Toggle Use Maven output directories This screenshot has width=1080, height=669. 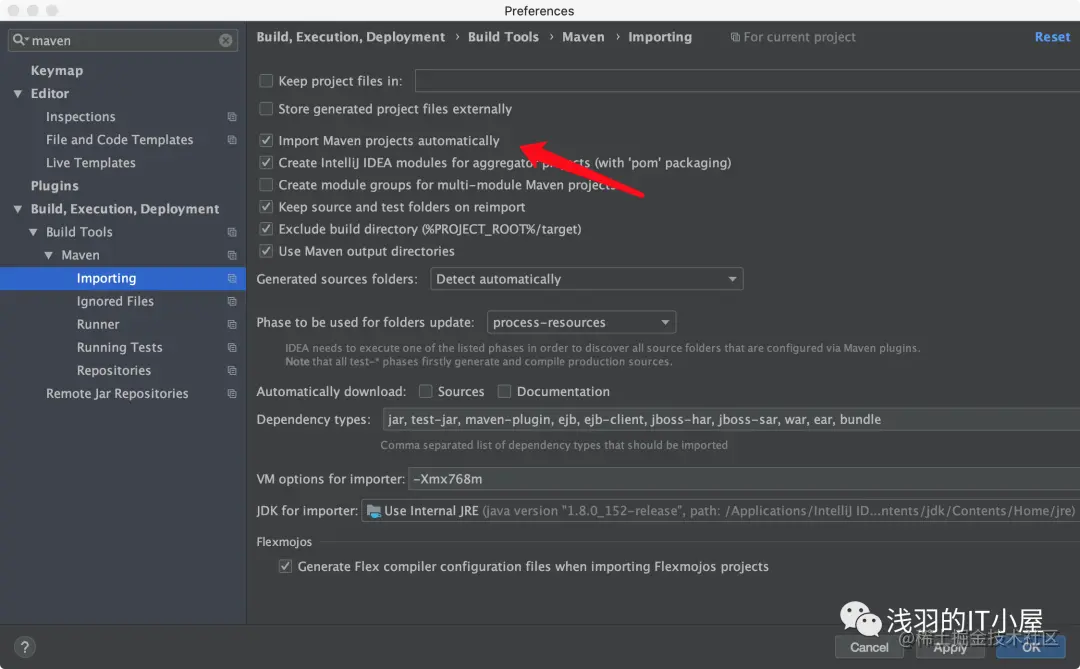click(x=266, y=251)
